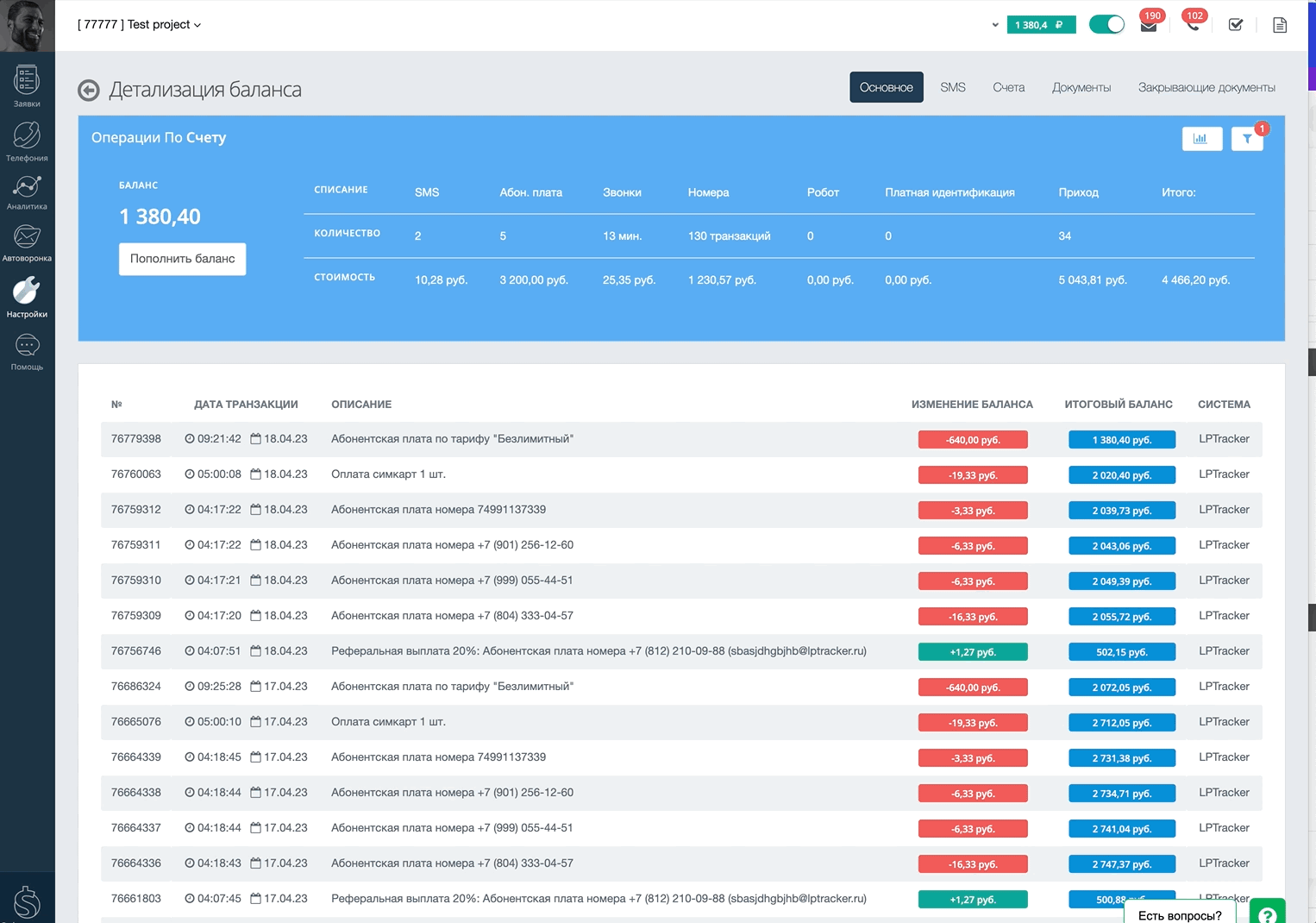Click the СИСТЕМА column header
Image resolution: width=1316 pixels, height=923 pixels.
click(1224, 405)
